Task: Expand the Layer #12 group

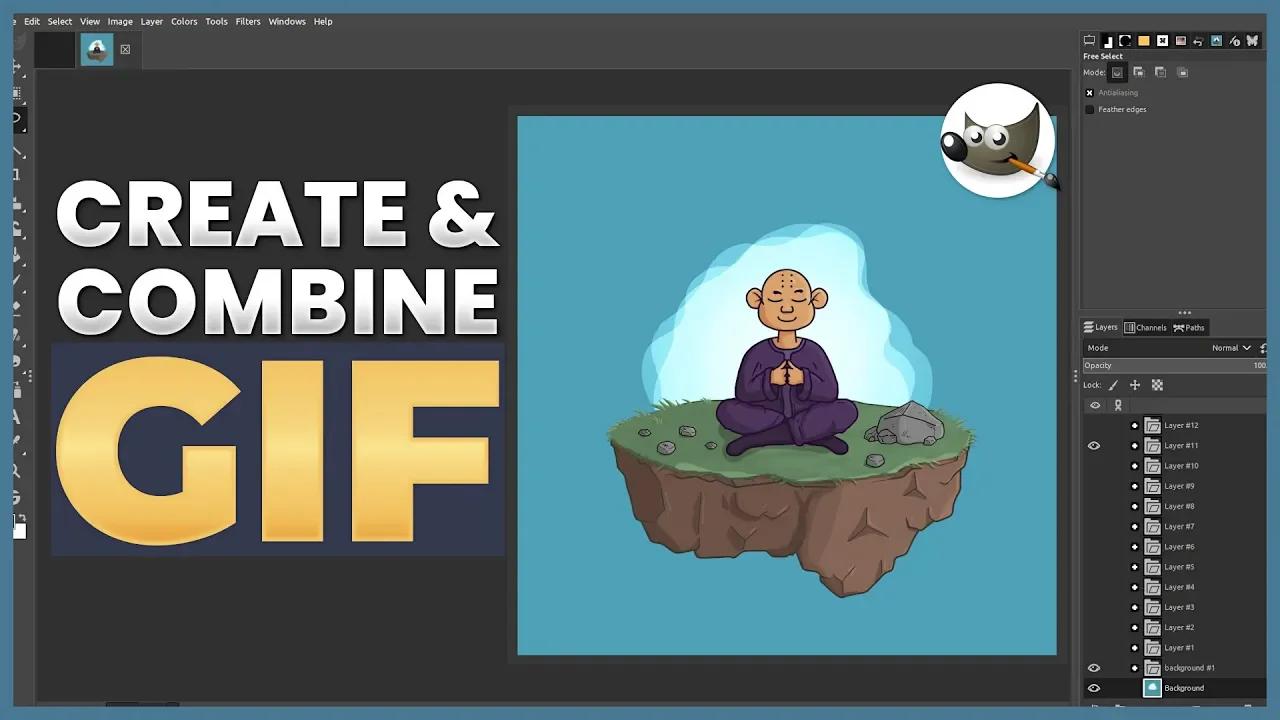Action: (x=1135, y=425)
